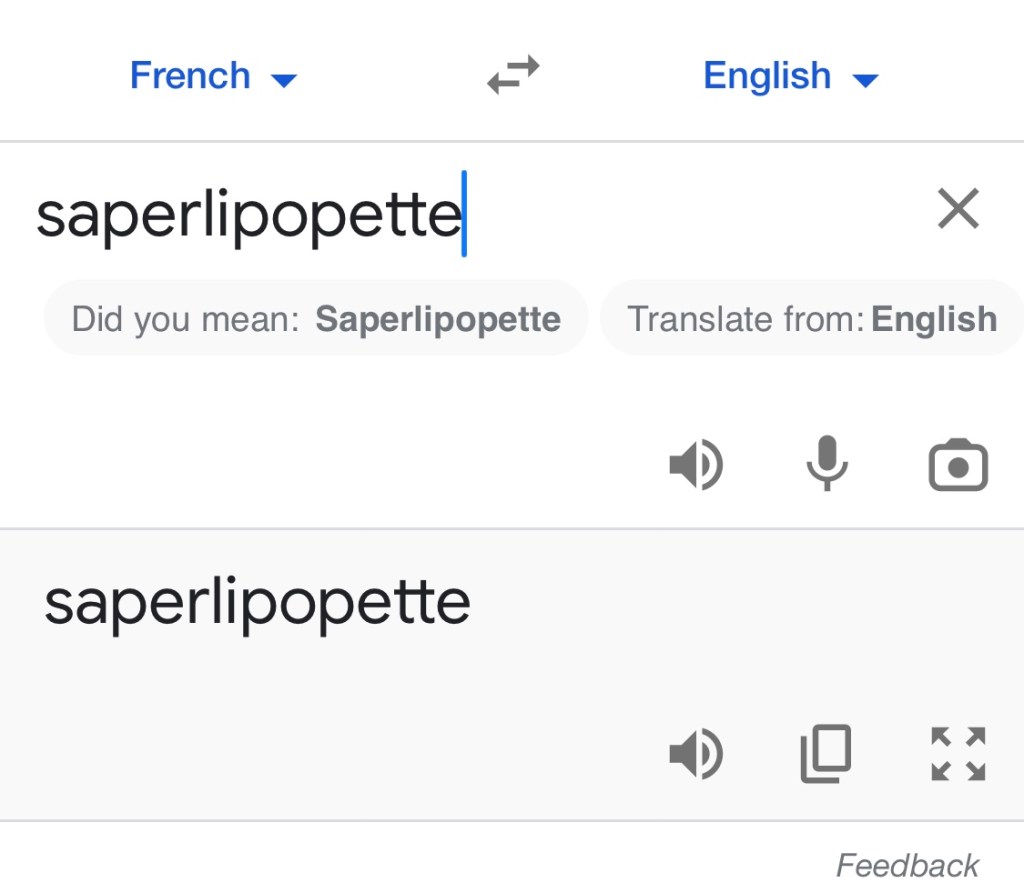1024x893 pixels.
Task: Open the French source language selector
Action: (213, 76)
